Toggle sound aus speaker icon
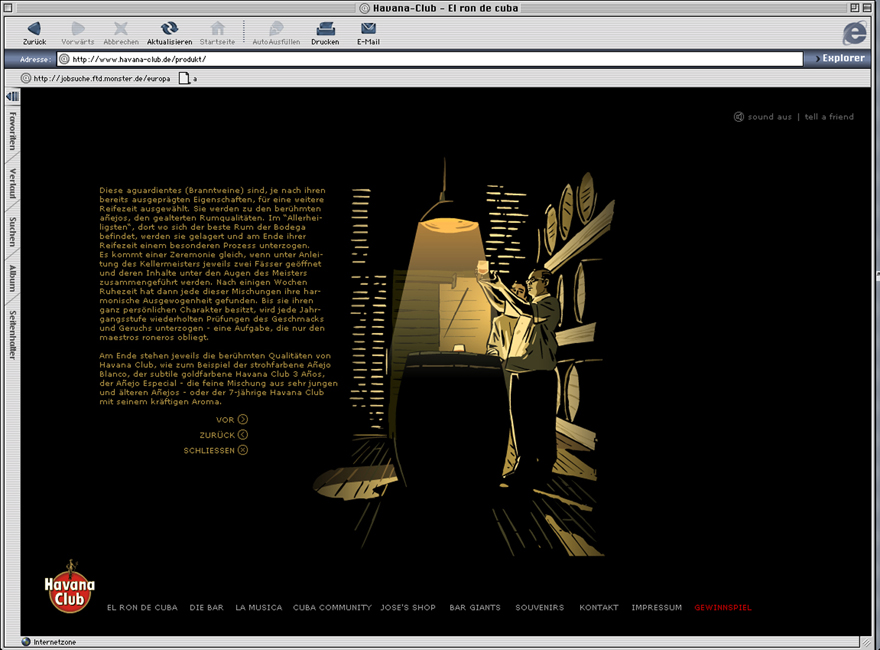 coord(739,117)
